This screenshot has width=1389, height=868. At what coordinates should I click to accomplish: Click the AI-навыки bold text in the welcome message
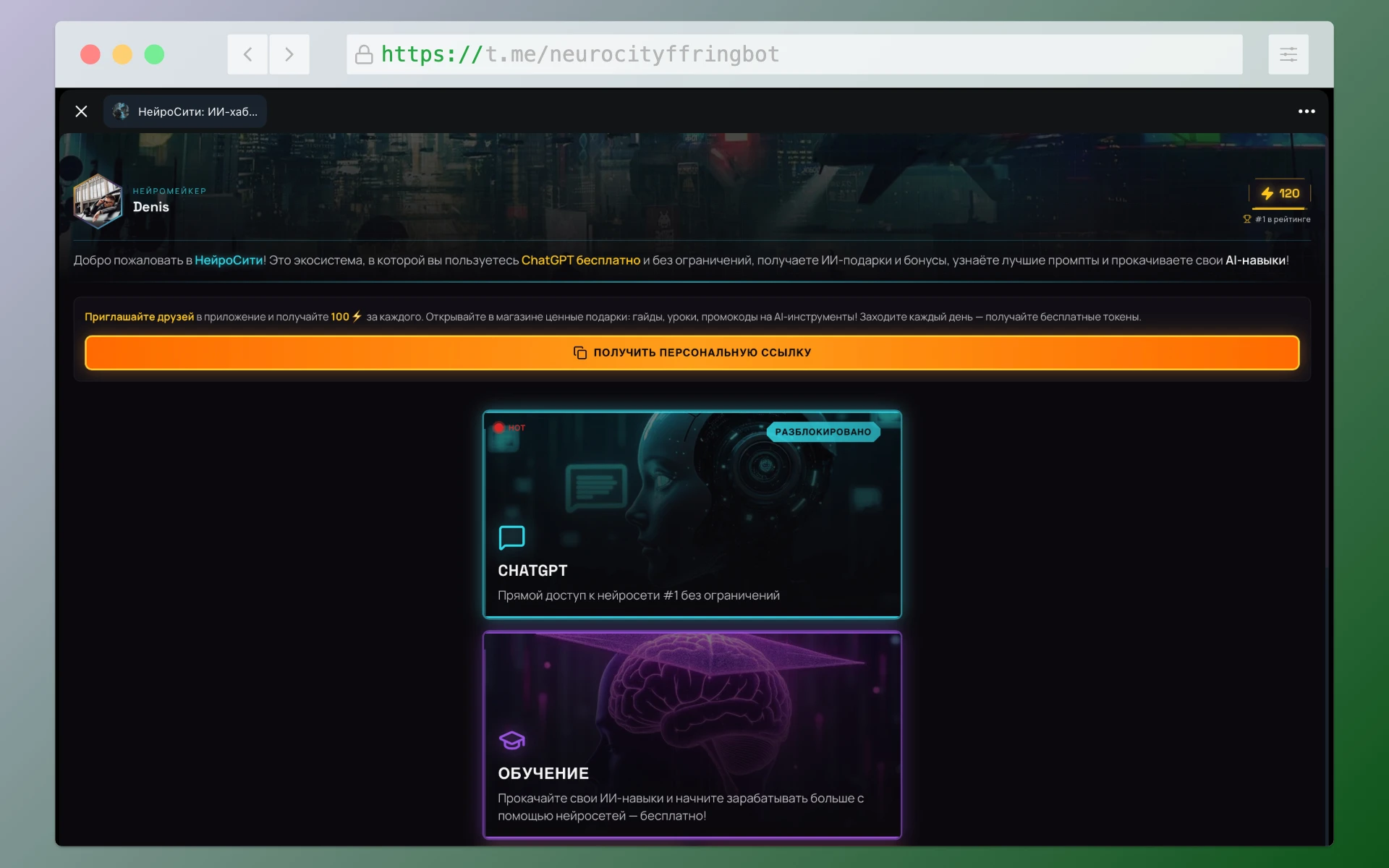1255,260
